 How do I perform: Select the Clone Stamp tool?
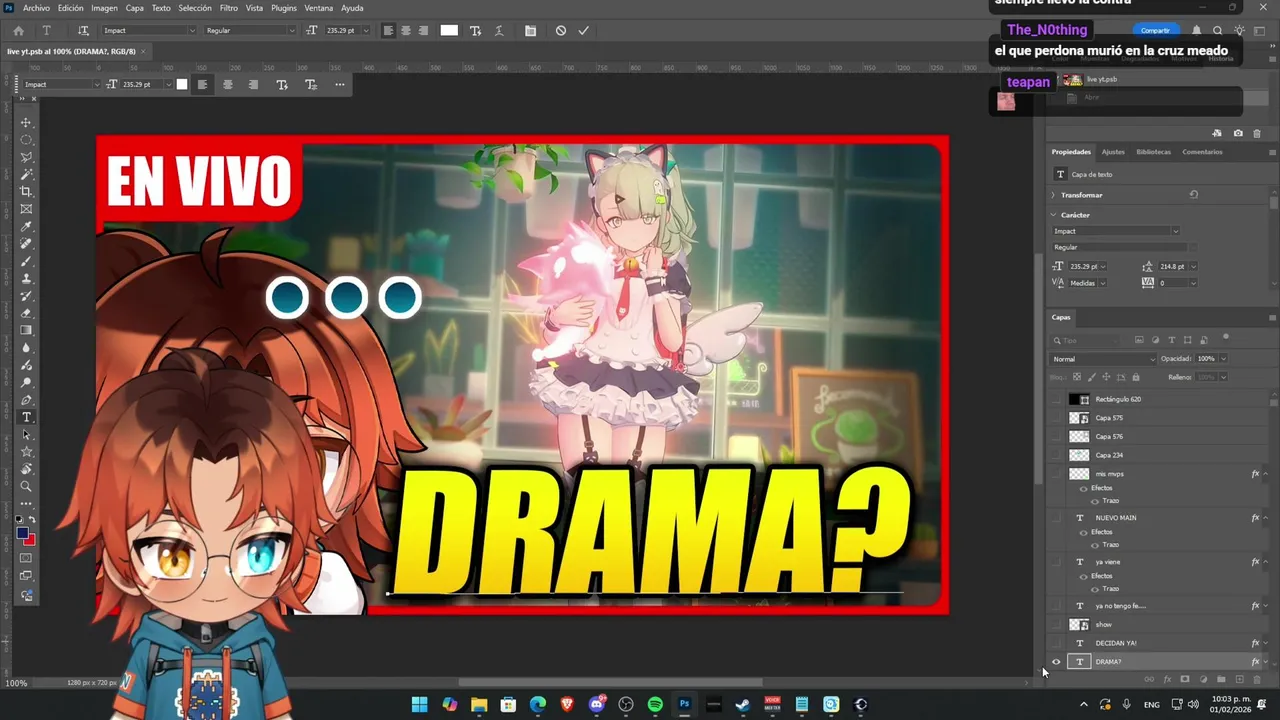tap(26, 279)
